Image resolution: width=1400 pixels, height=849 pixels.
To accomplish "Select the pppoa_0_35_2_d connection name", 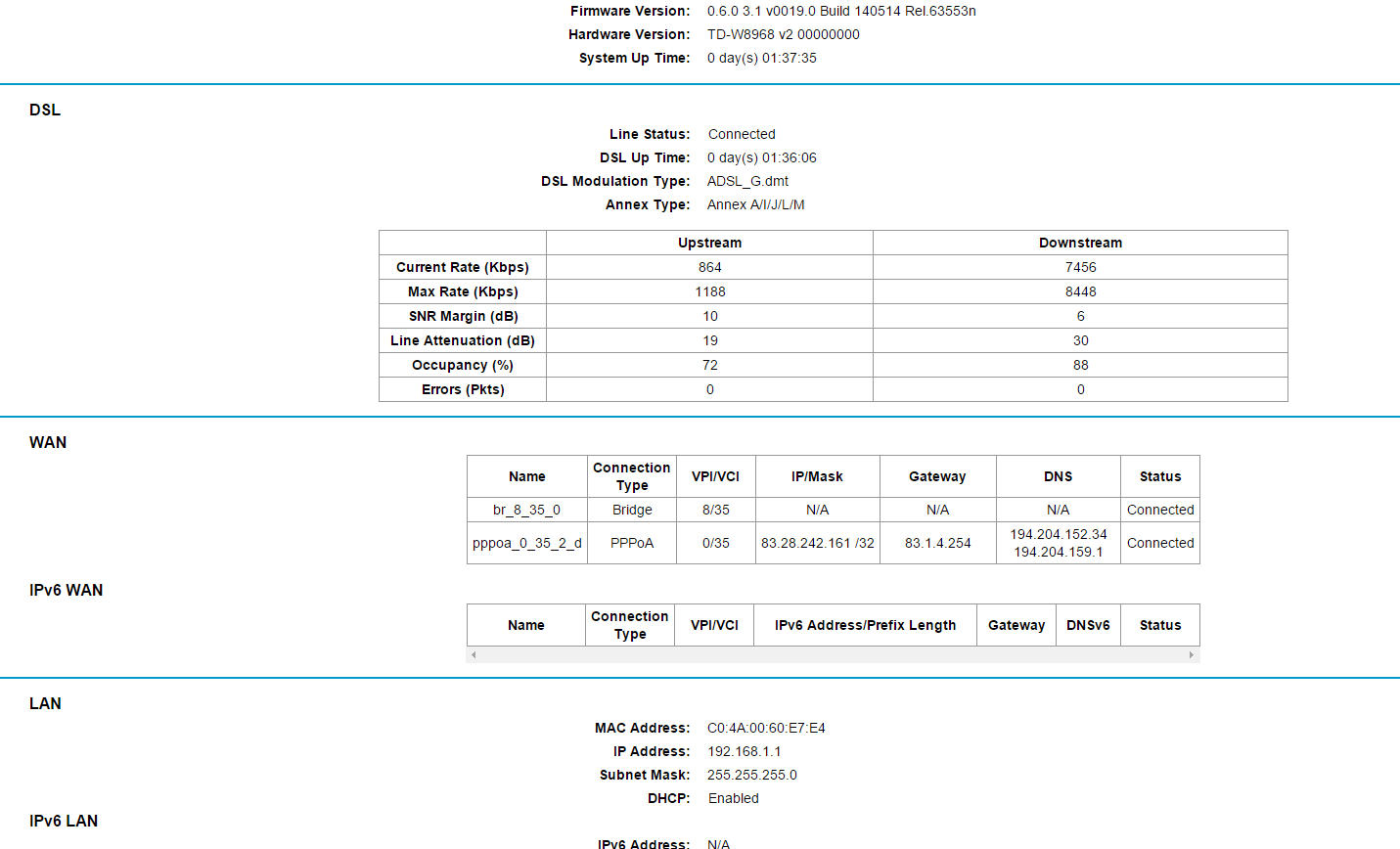I will [x=526, y=543].
